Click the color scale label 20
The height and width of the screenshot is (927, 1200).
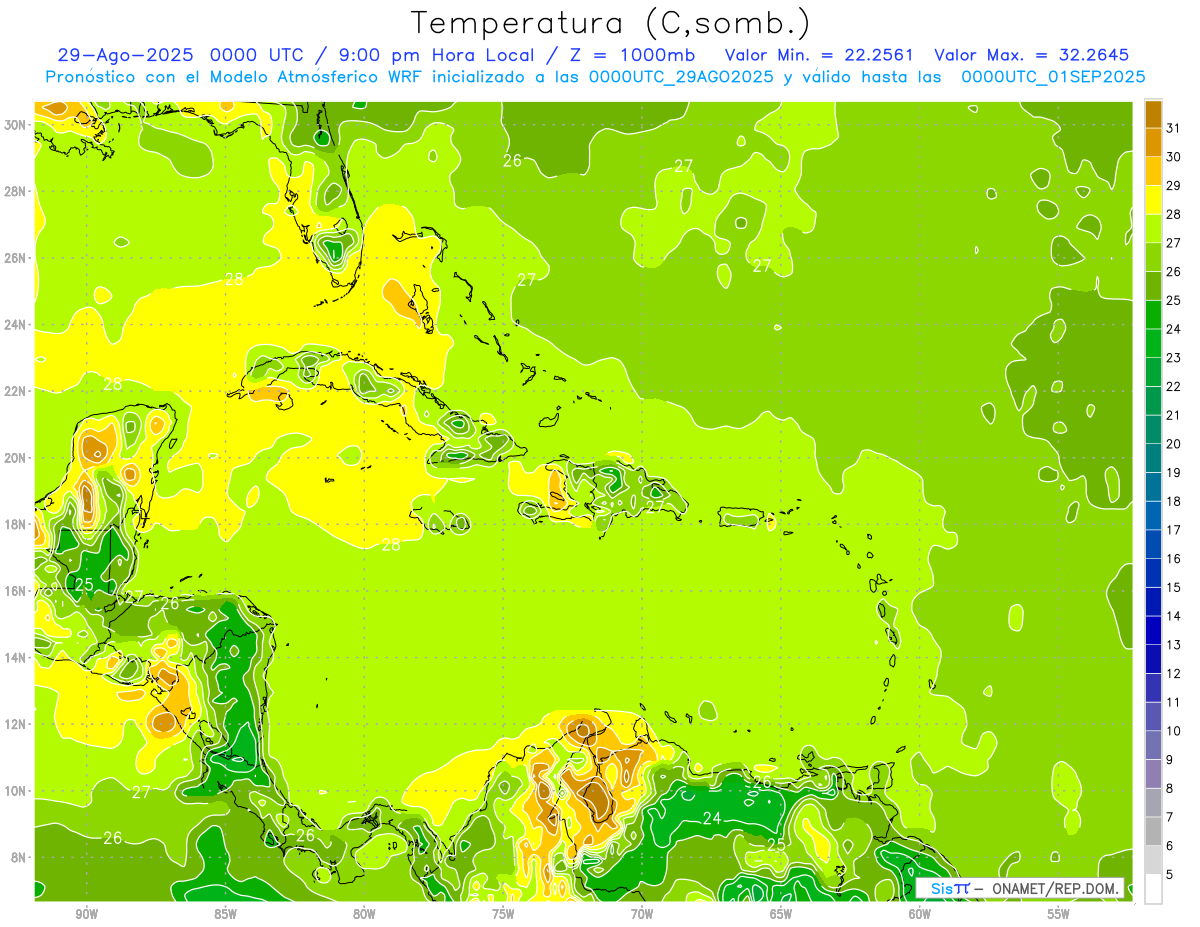(1173, 444)
